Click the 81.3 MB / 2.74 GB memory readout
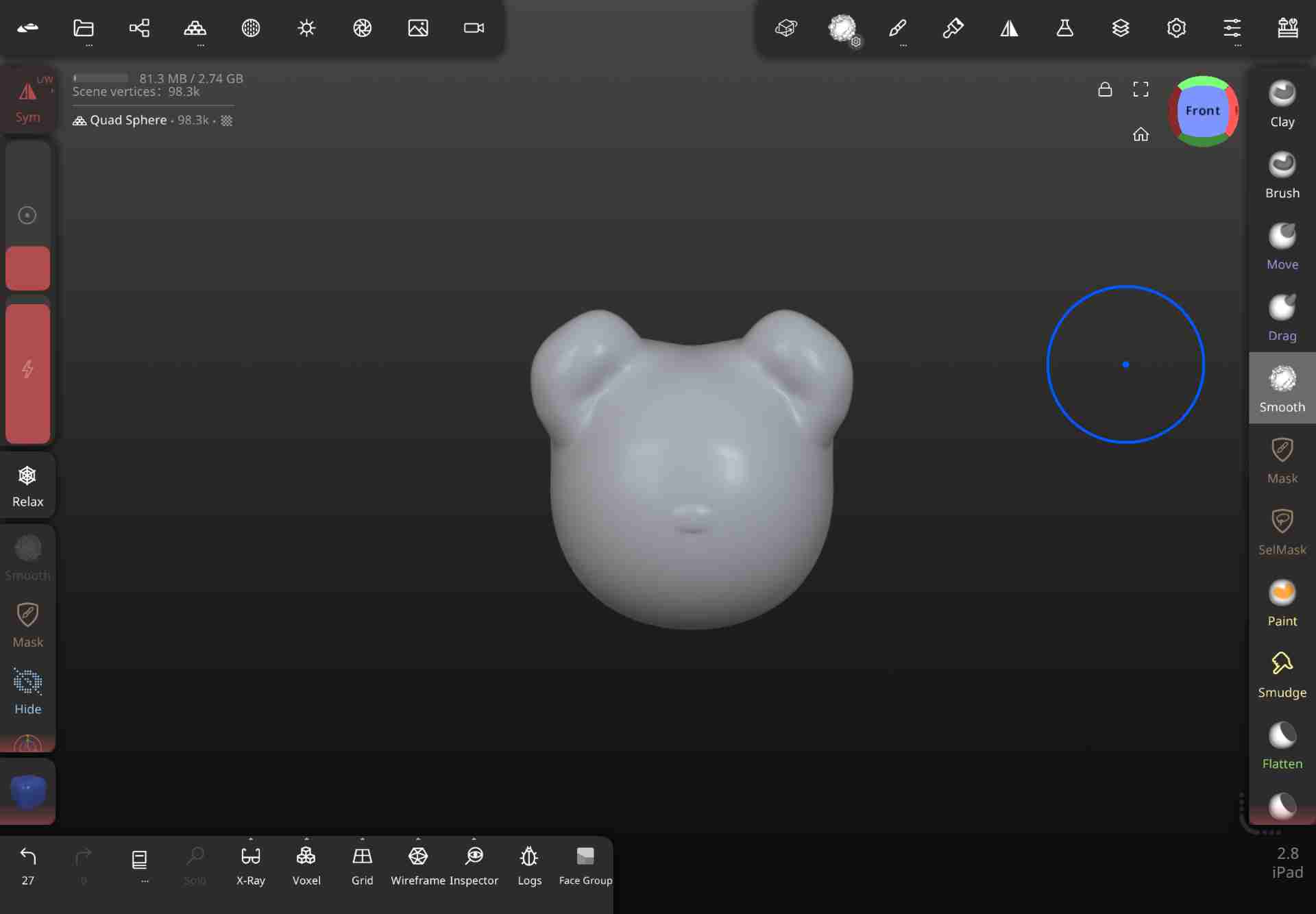Image resolution: width=1316 pixels, height=914 pixels. click(x=191, y=78)
